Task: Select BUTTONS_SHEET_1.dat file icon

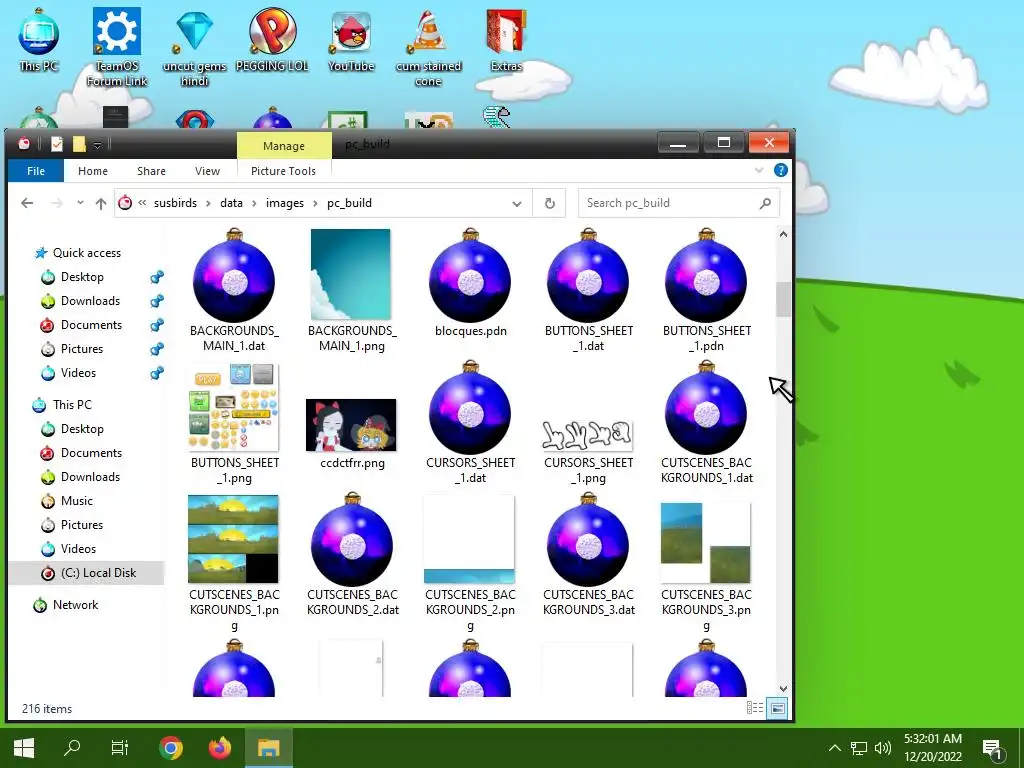Action: click(588, 275)
